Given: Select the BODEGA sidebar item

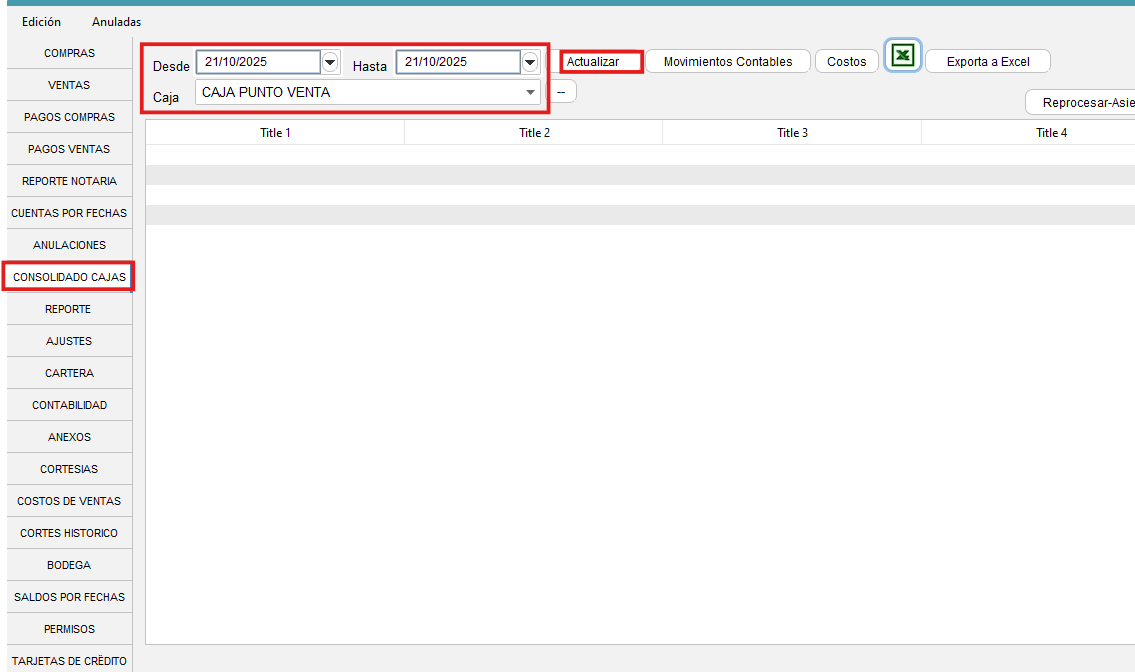Looking at the screenshot, I should point(70,565).
